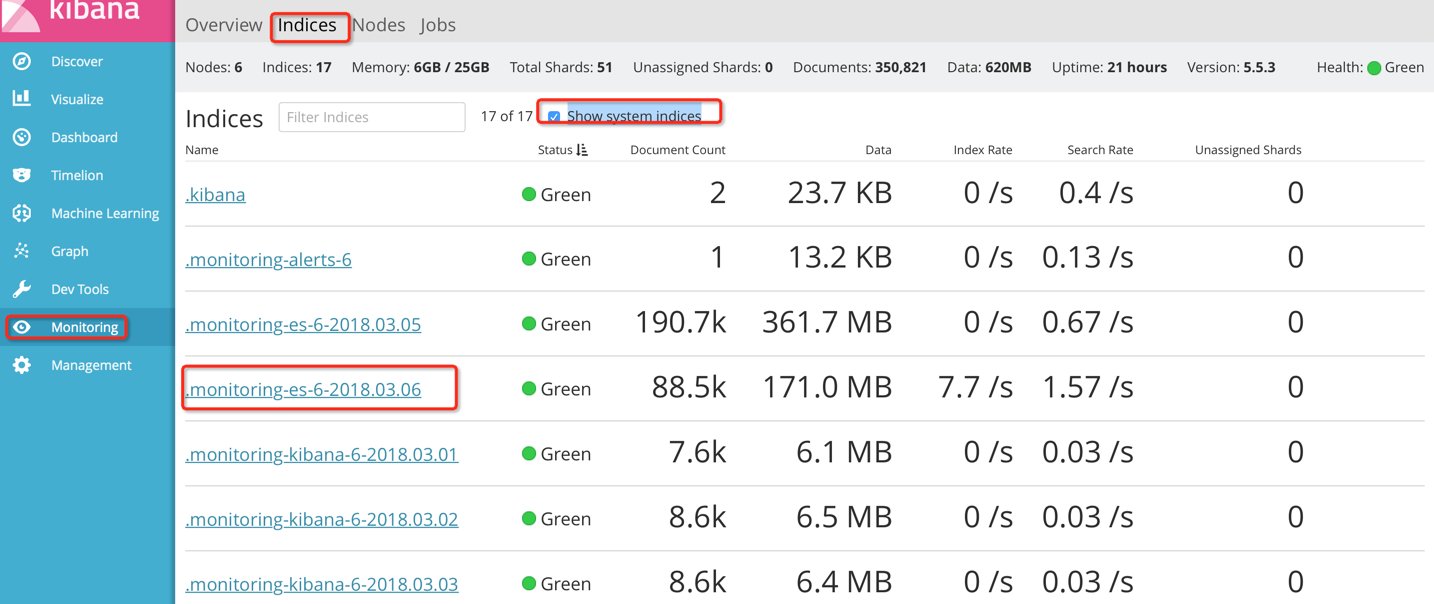Click the green cluster health dot
The width and height of the screenshot is (1434, 604).
click(1374, 68)
